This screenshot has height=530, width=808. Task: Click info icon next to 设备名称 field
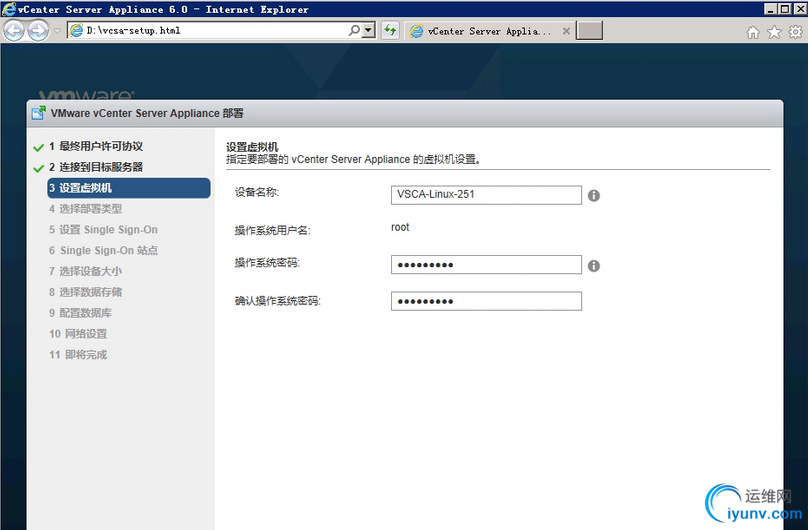pos(594,196)
